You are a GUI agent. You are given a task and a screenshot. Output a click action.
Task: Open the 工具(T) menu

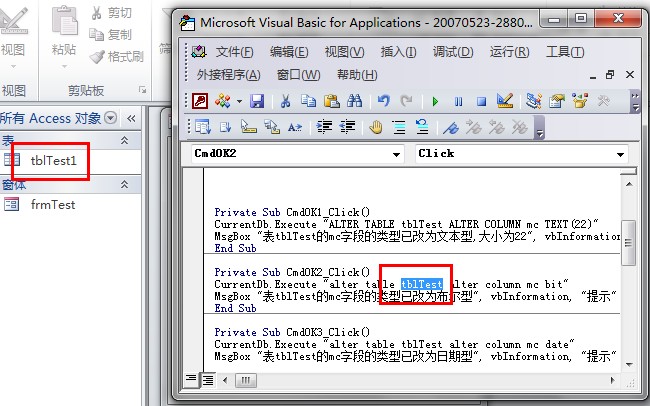click(565, 52)
